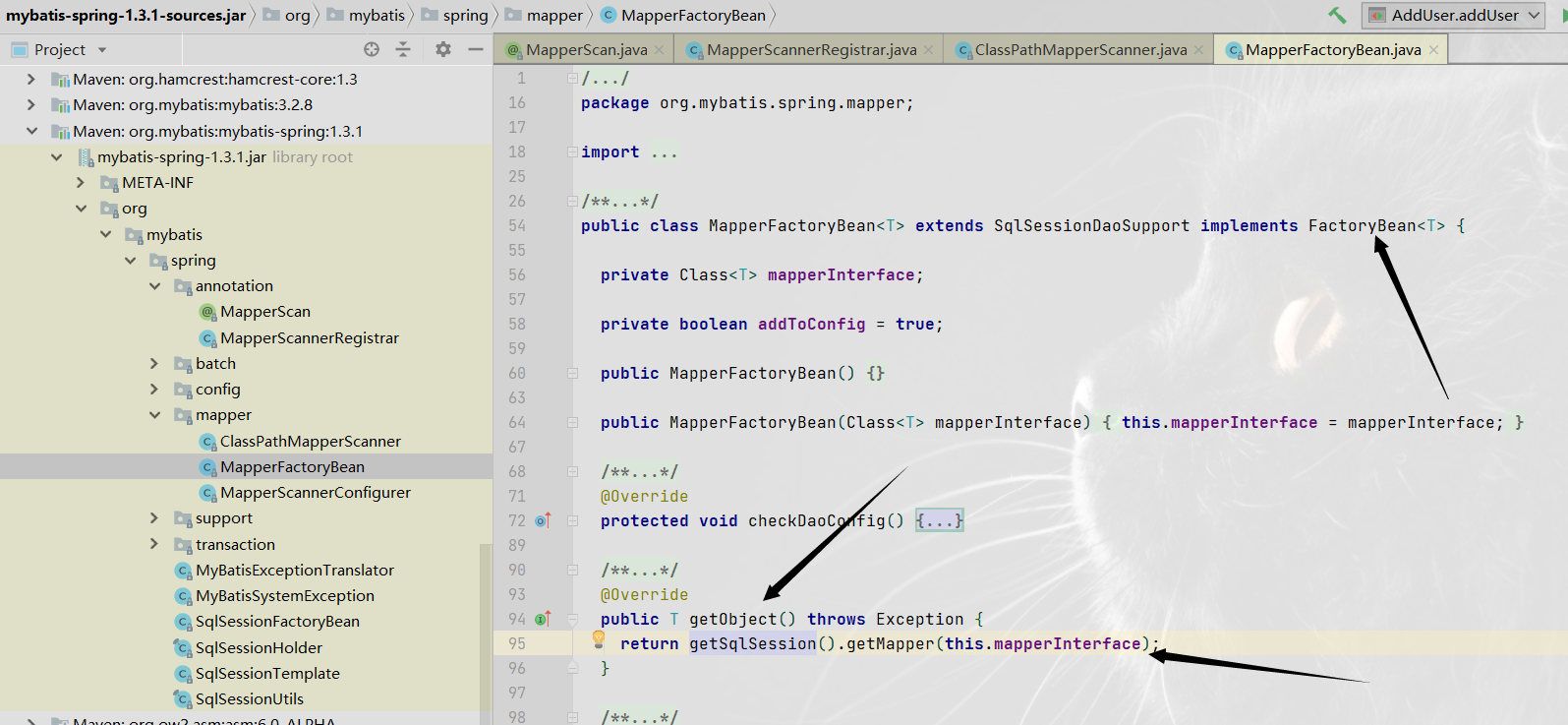
Task: Click SqlSessionDaoSupport in class declaration
Action: 1091,225
